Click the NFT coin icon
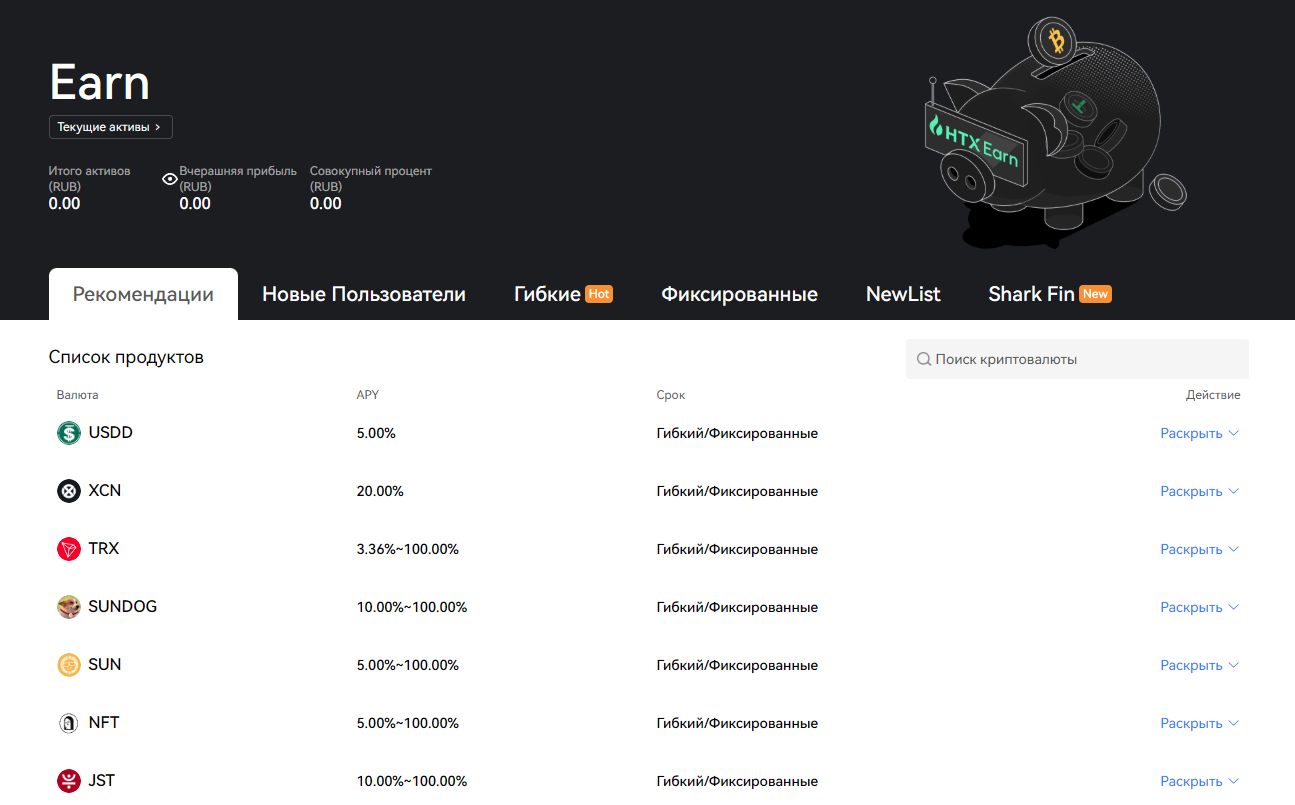 (68, 723)
